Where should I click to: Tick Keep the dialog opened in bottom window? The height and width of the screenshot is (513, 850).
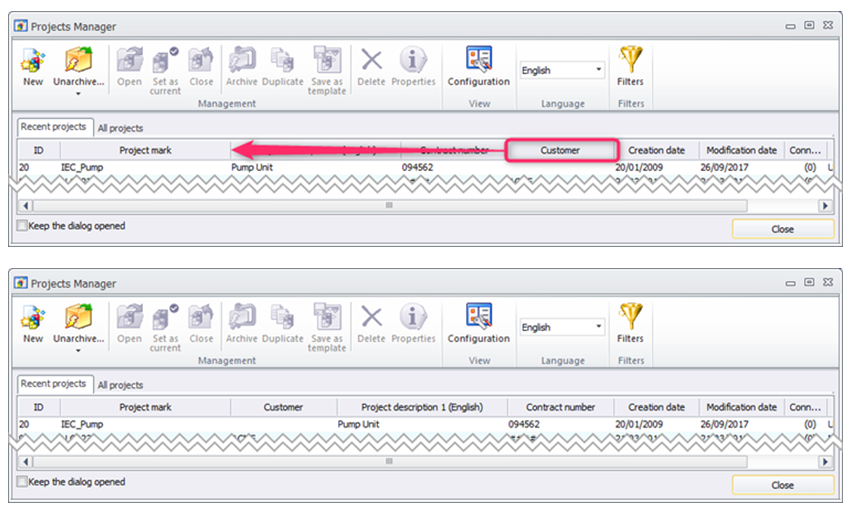point(22,482)
